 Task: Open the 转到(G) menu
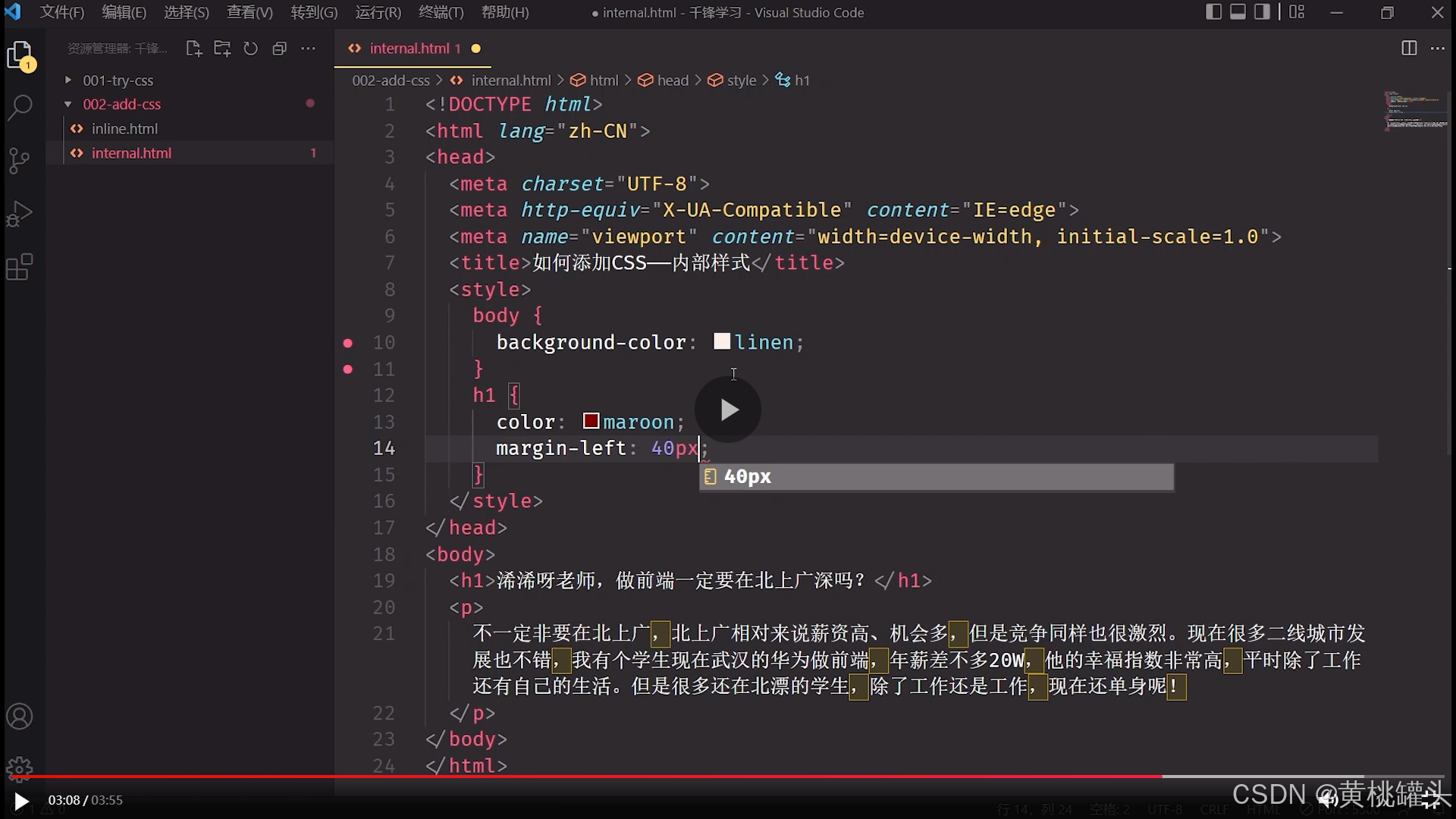[x=314, y=12]
